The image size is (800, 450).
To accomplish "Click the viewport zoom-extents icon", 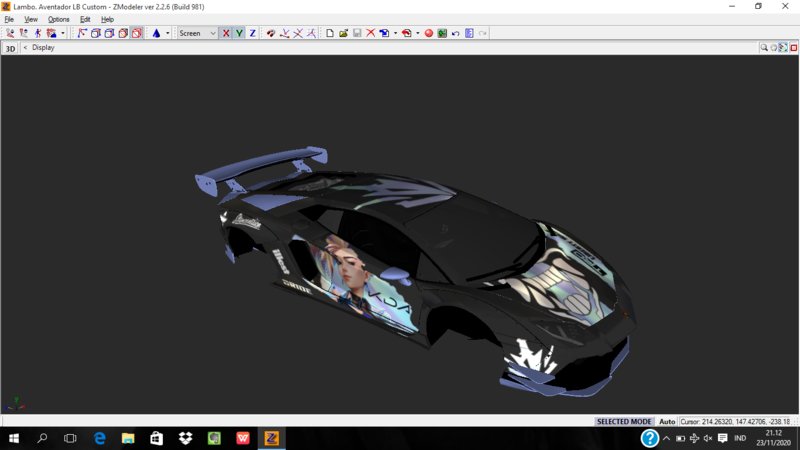I will [x=783, y=47].
